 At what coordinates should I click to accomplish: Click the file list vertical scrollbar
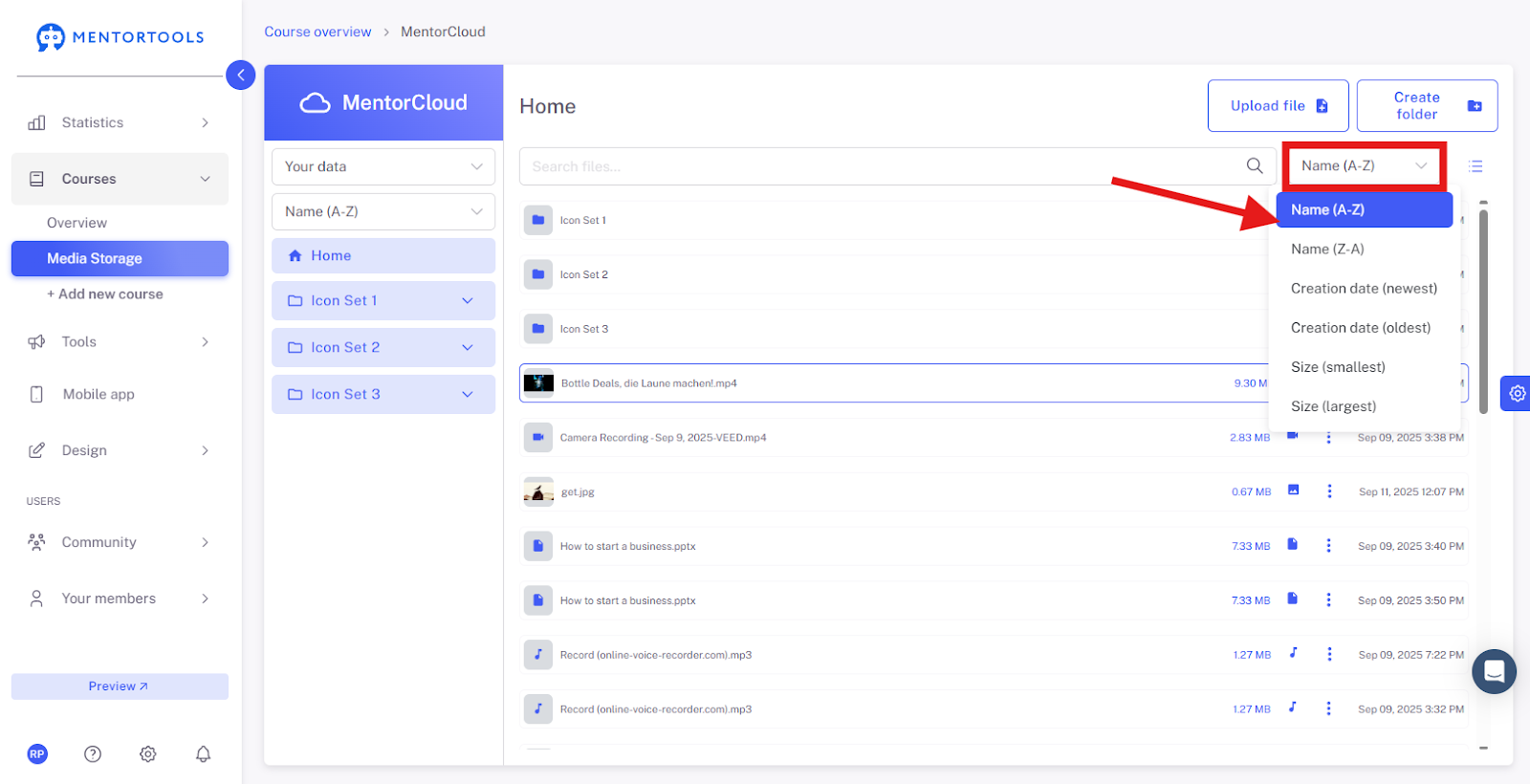click(x=1483, y=312)
